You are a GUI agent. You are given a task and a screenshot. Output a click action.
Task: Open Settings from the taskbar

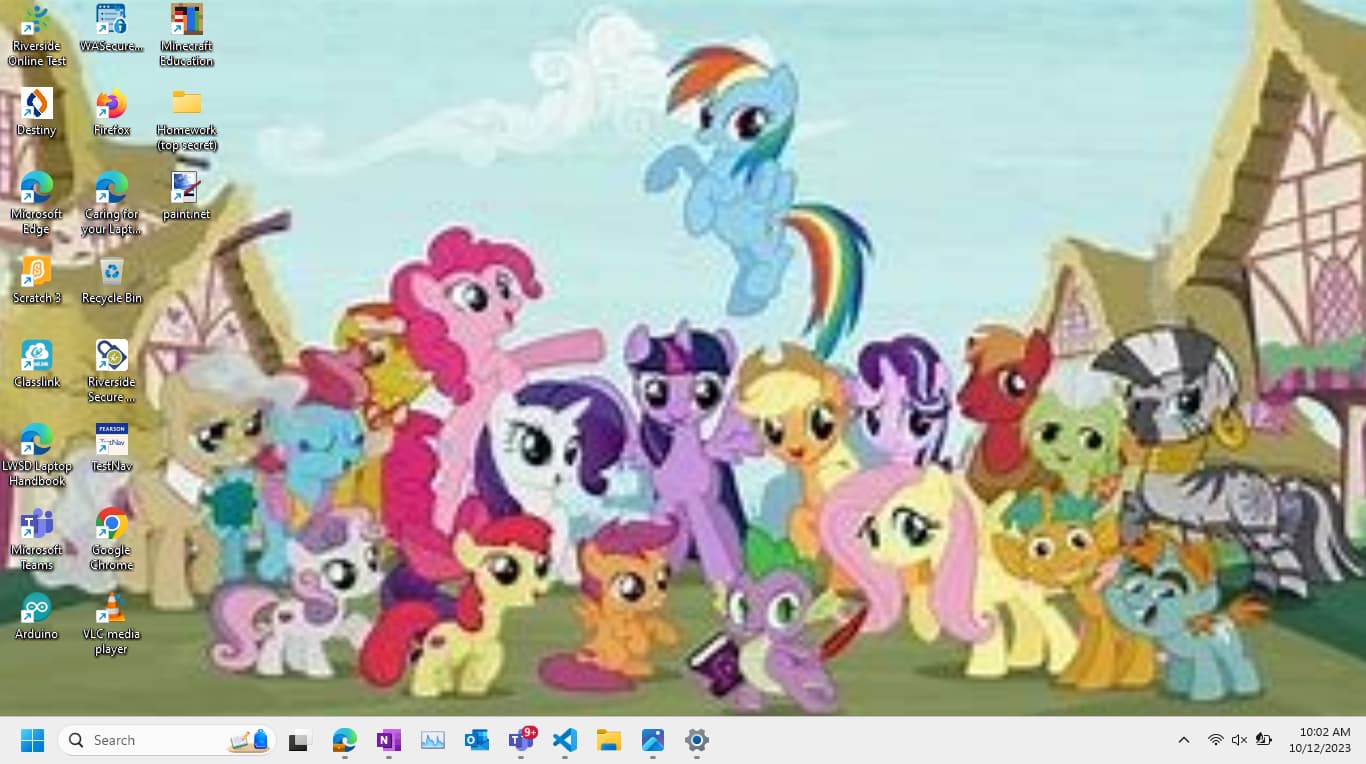[x=696, y=740]
